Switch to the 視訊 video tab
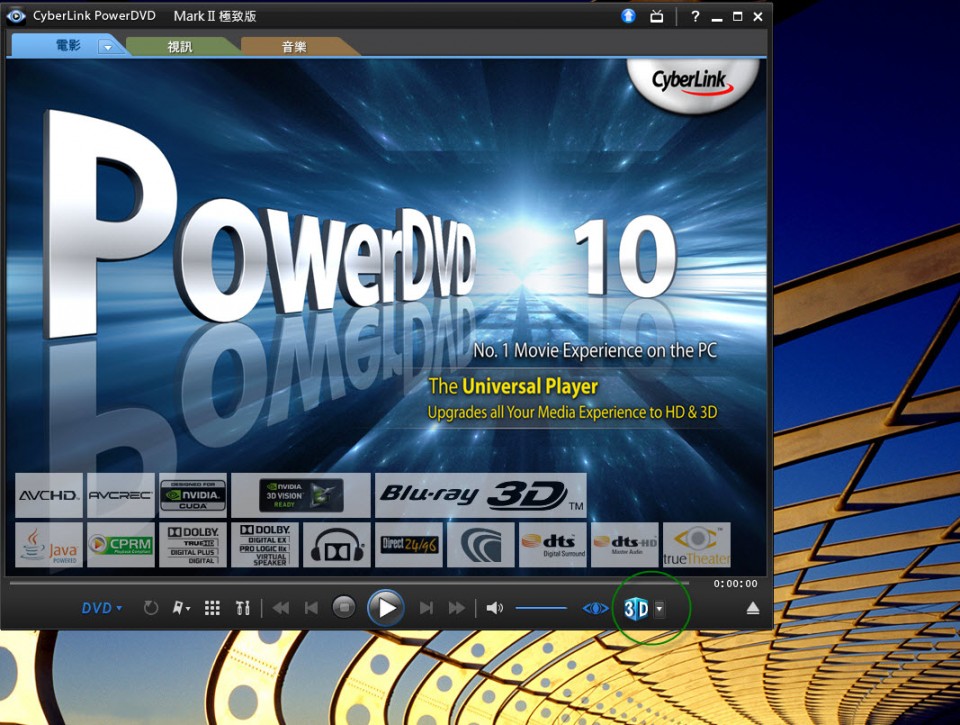Viewport: 960px width, 725px height. tap(180, 47)
